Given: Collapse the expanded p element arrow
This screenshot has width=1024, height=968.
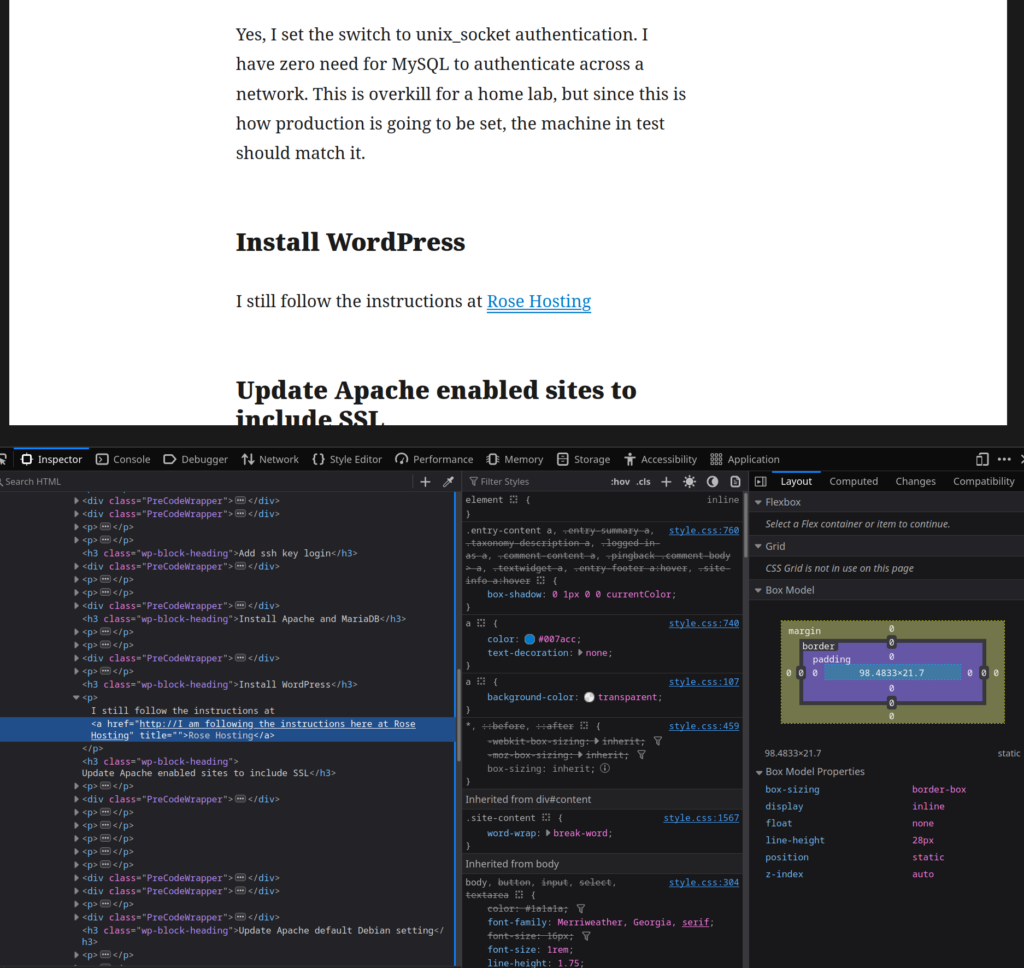Looking at the screenshot, I should point(76,698).
